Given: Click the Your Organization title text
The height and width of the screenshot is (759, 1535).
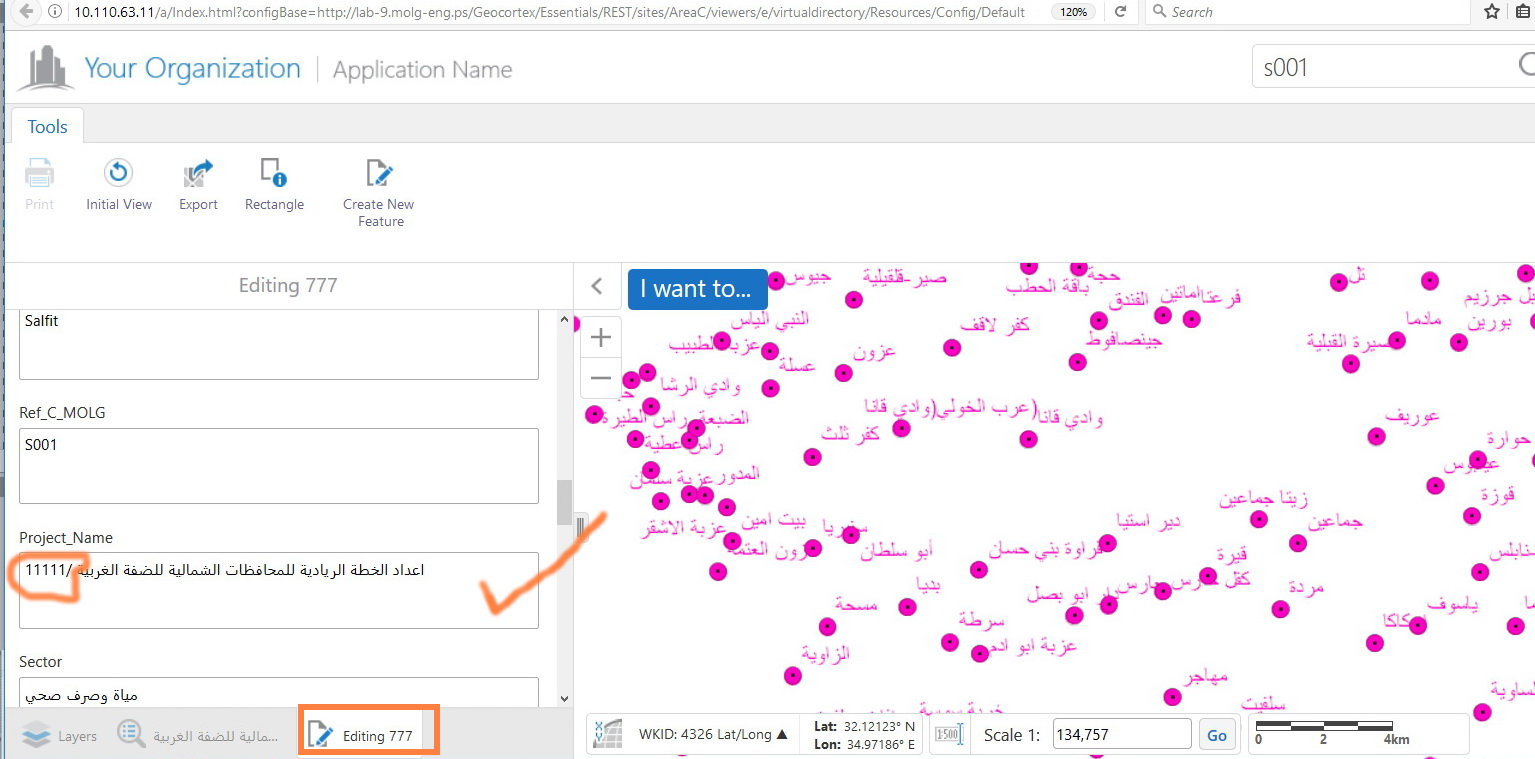Looking at the screenshot, I should pyautogui.click(x=192, y=69).
